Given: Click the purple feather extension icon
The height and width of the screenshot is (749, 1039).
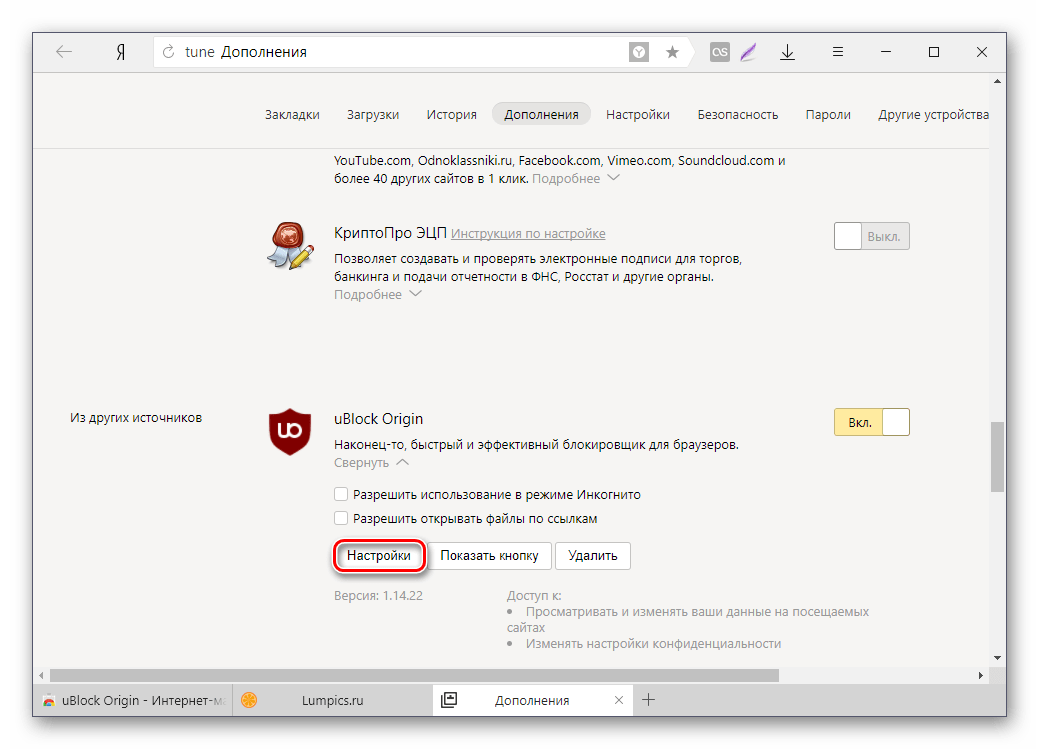Looking at the screenshot, I should 748,52.
